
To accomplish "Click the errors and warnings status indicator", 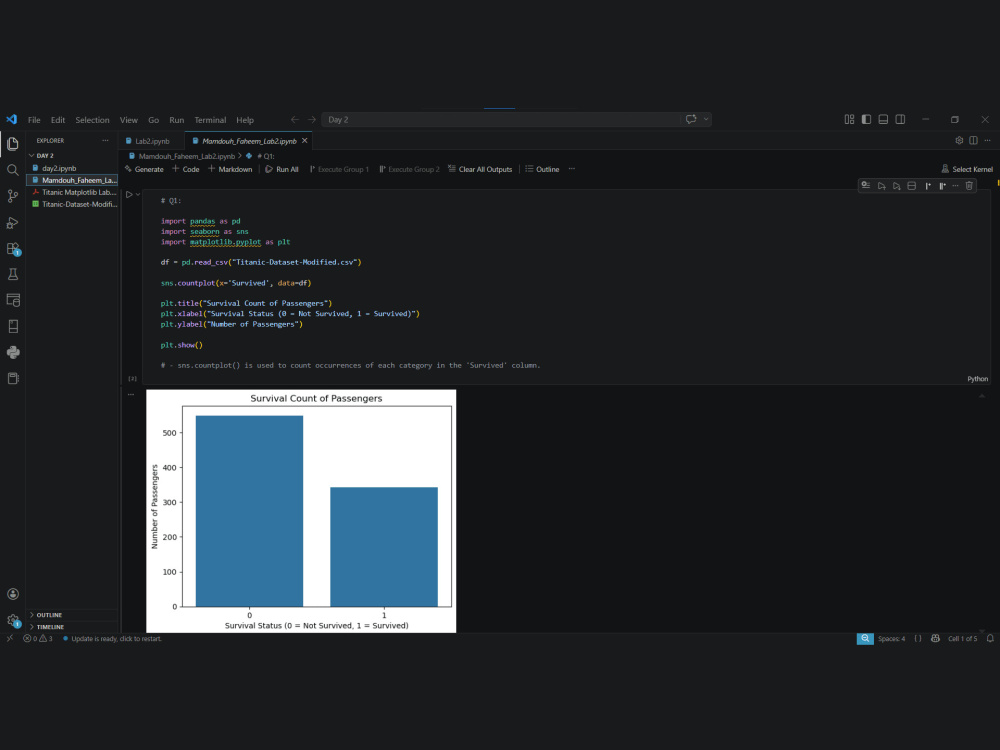I will click(38, 638).
